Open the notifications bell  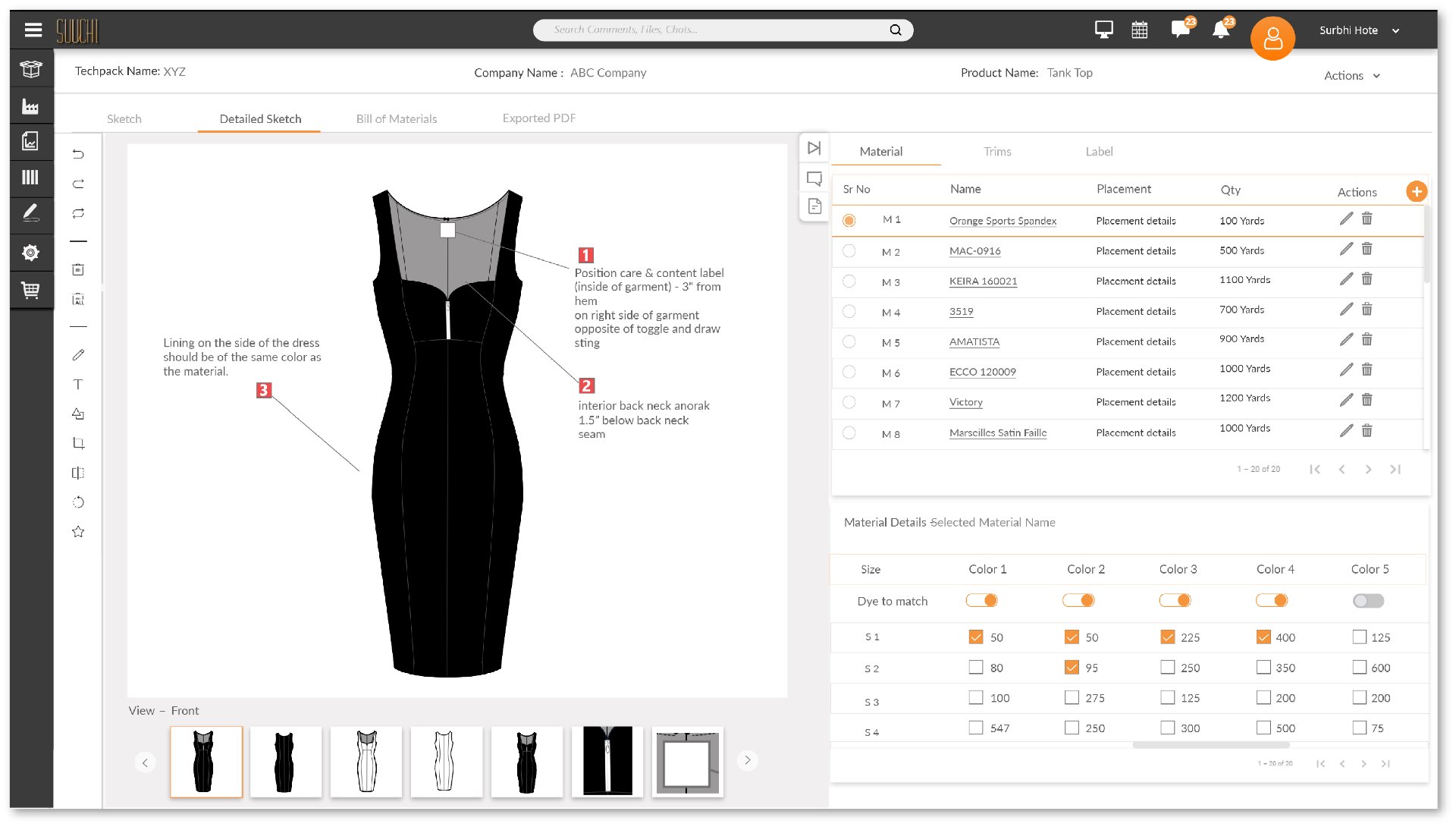[1221, 30]
